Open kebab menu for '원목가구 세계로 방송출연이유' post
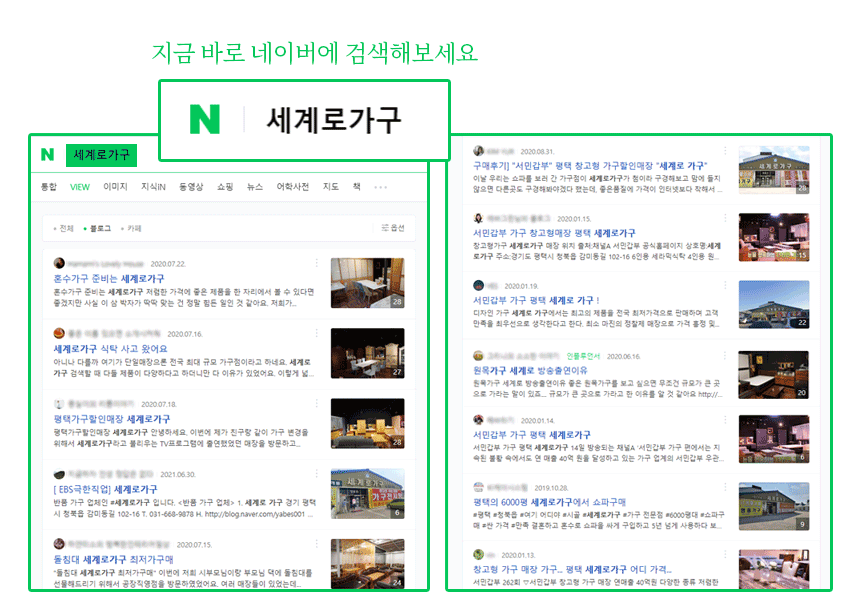The width and height of the screenshot is (860, 614). tap(725, 356)
